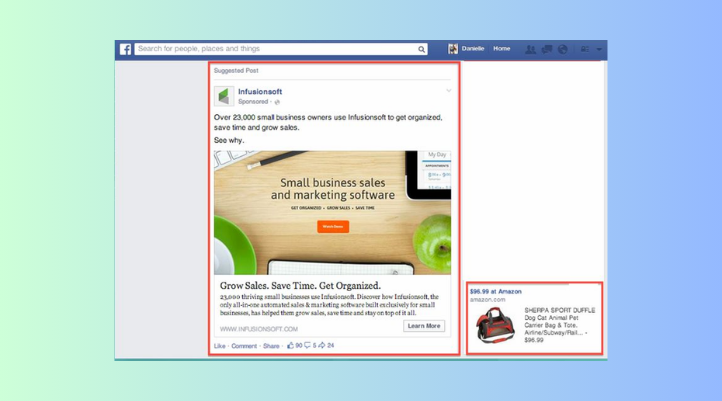This screenshot has height=401, width=722.
Task: Click the Sponsored label
Action: pyautogui.click(x=253, y=102)
